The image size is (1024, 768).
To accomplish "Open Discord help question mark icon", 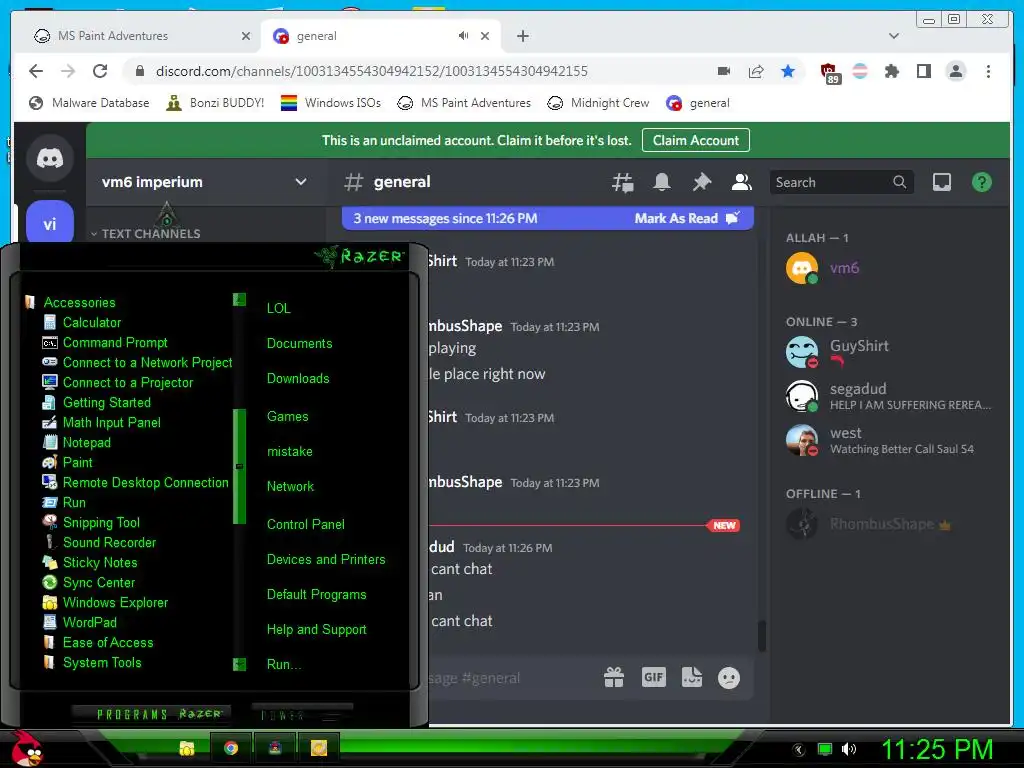I will tap(982, 182).
